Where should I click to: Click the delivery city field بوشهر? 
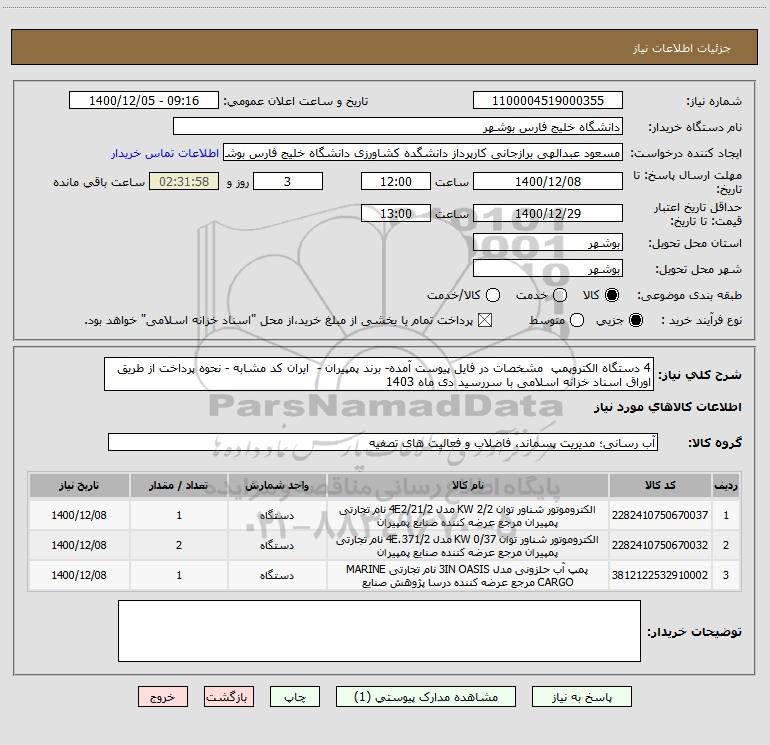pos(548,268)
